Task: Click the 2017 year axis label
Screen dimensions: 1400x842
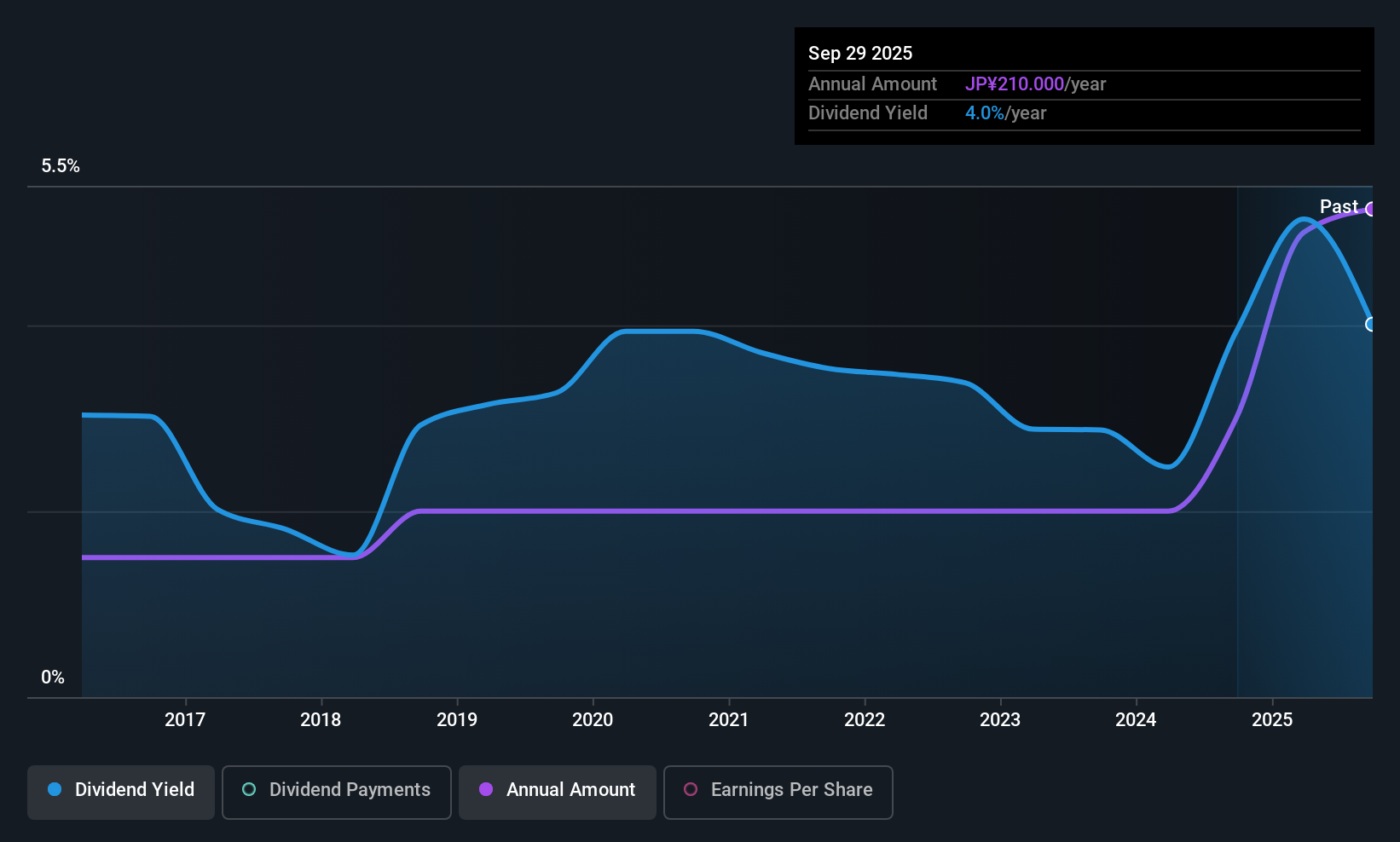Action: click(184, 719)
